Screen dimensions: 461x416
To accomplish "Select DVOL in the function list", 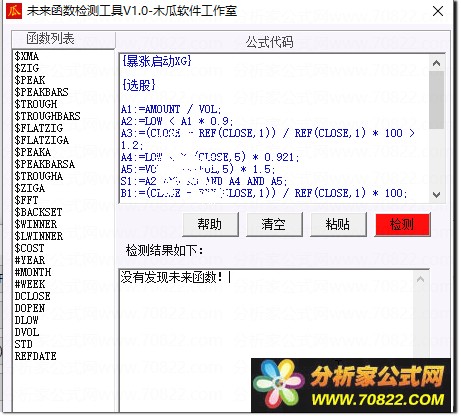I will pos(27,332).
